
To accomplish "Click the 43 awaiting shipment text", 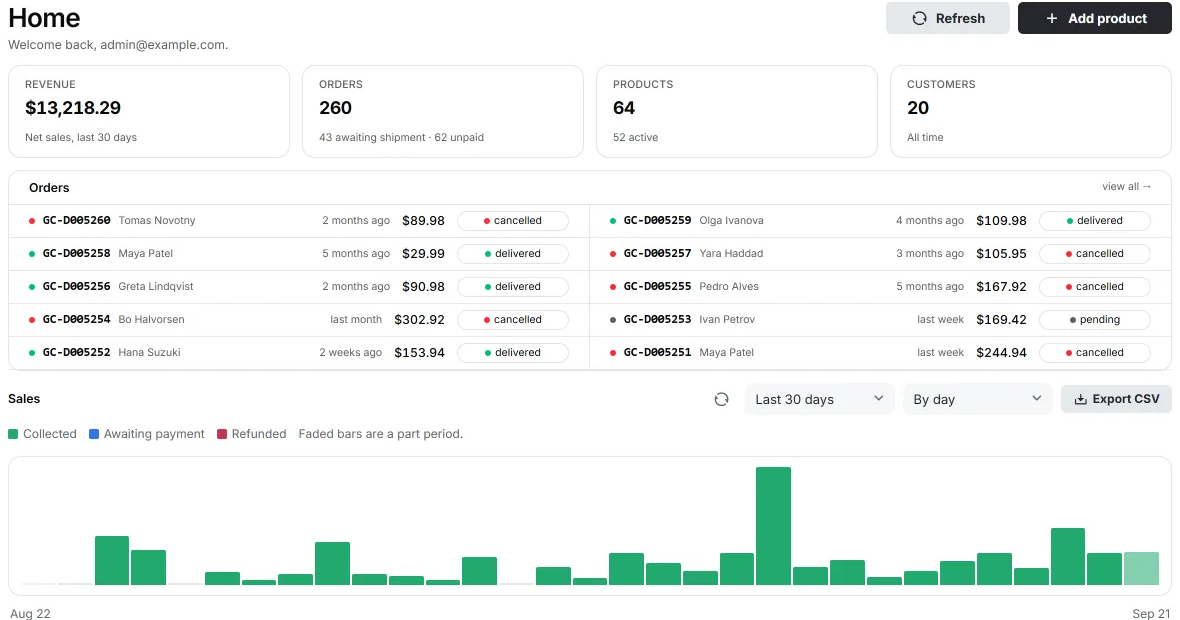I will click(x=372, y=137).
